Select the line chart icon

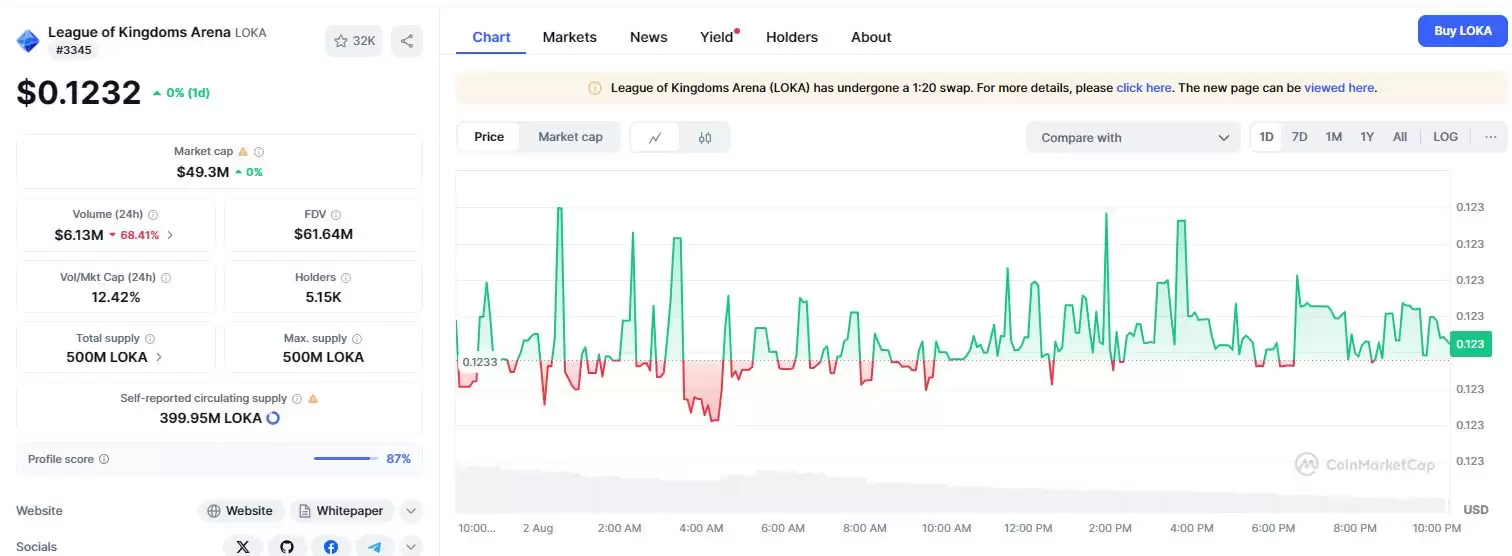[655, 138]
